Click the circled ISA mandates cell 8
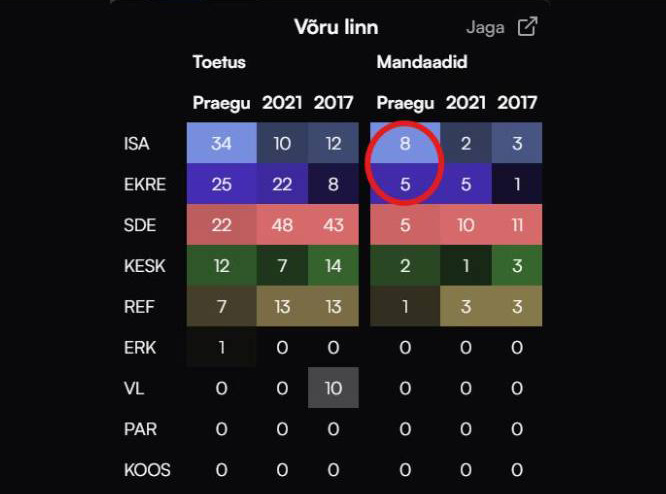 [405, 144]
